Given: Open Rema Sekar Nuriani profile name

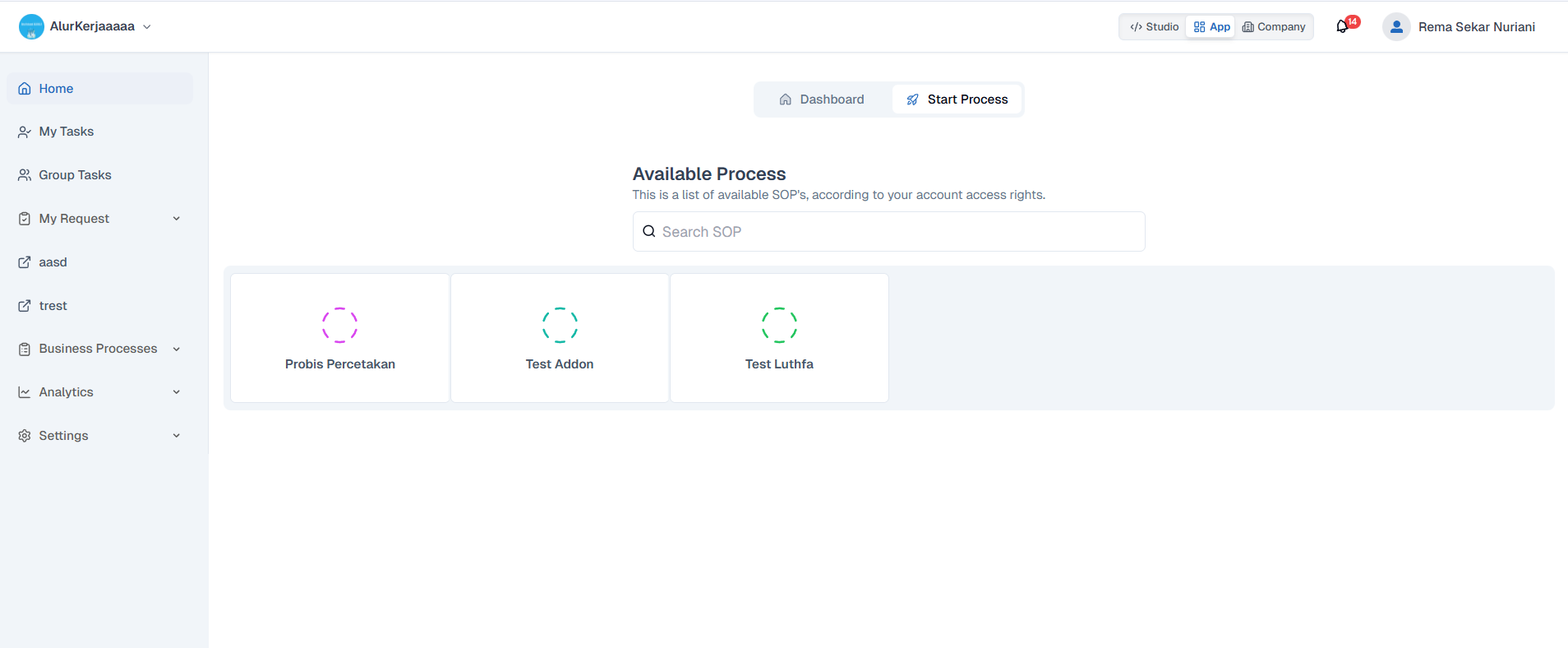Looking at the screenshot, I should click(1476, 27).
